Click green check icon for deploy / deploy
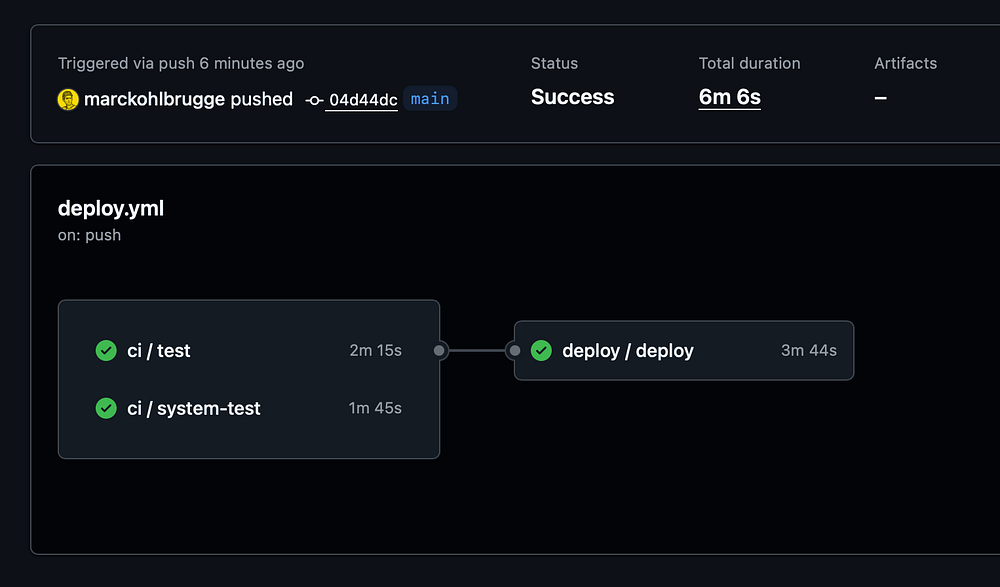The height and width of the screenshot is (587, 1000). (x=541, y=351)
